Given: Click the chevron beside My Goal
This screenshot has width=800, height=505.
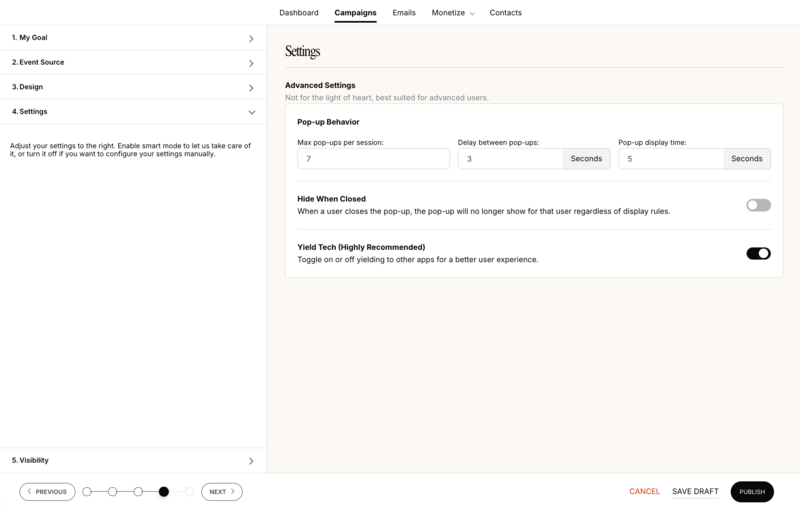Looking at the screenshot, I should pyautogui.click(x=251, y=39).
